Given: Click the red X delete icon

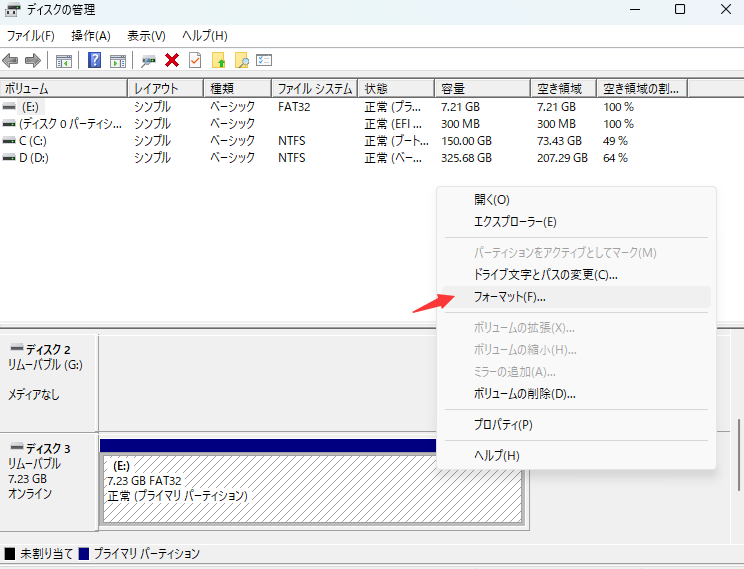Looking at the screenshot, I should 172,61.
